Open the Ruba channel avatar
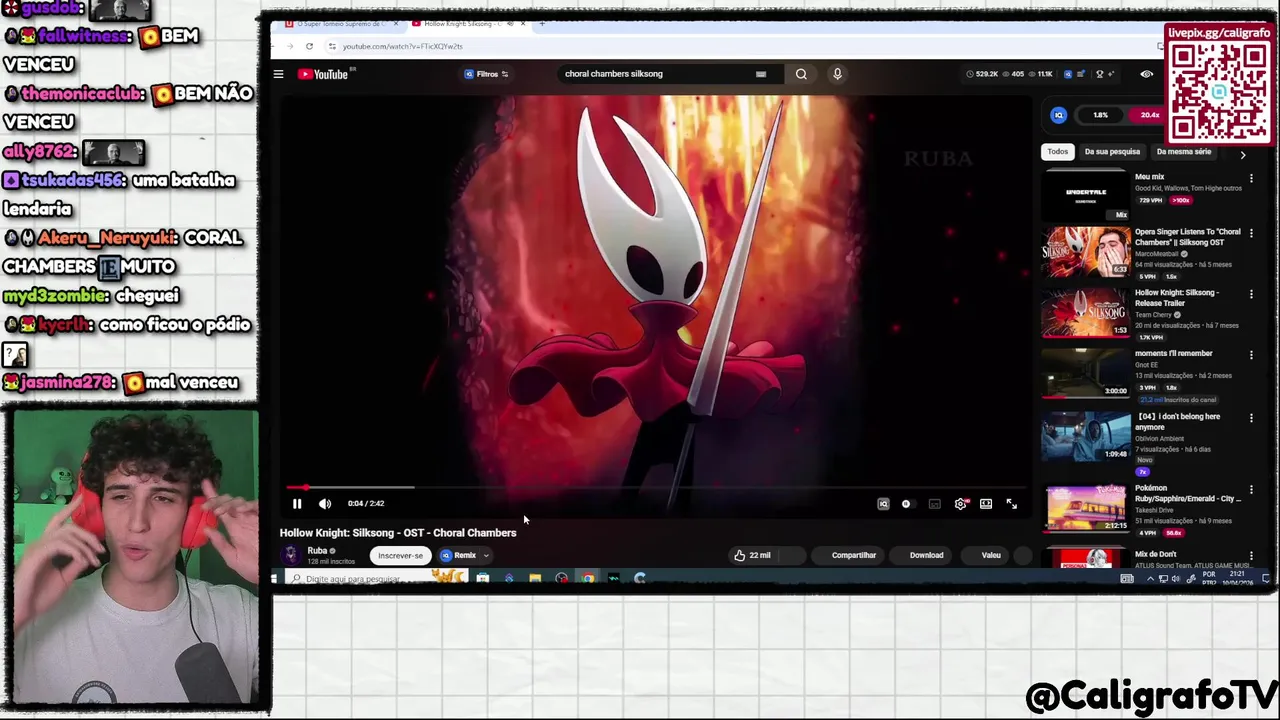The width and height of the screenshot is (1280, 720). pyautogui.click(x=290, y=555)
